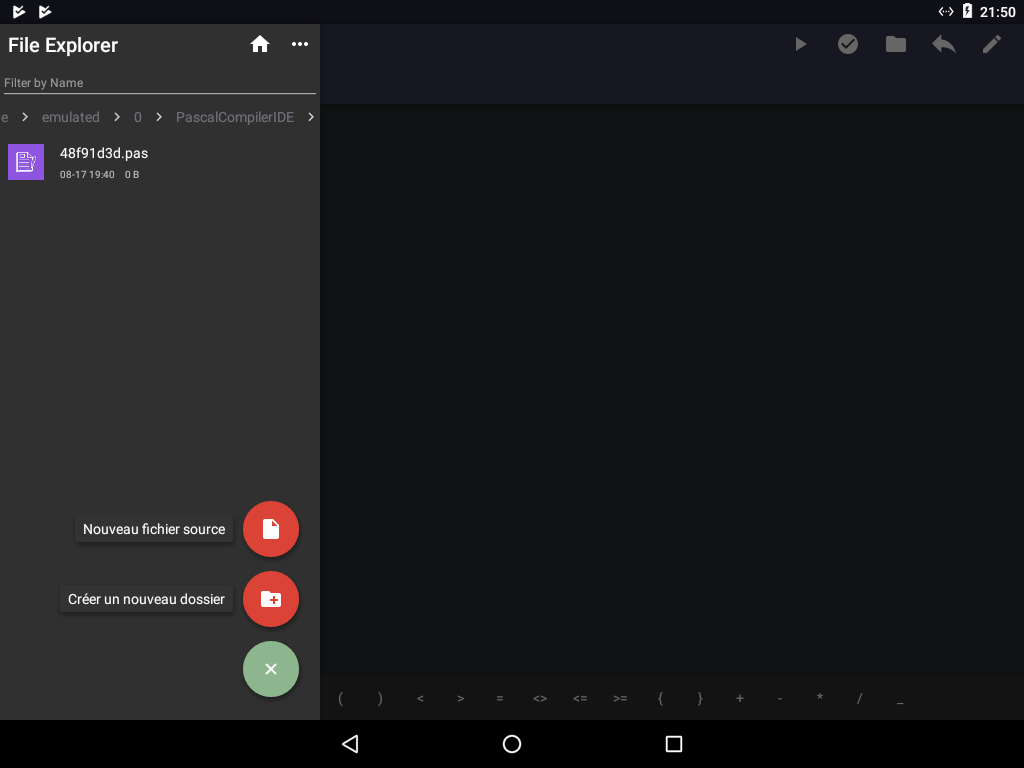Click the Filter by Name field
The image size is (1024, 768).
pos(160,83)
